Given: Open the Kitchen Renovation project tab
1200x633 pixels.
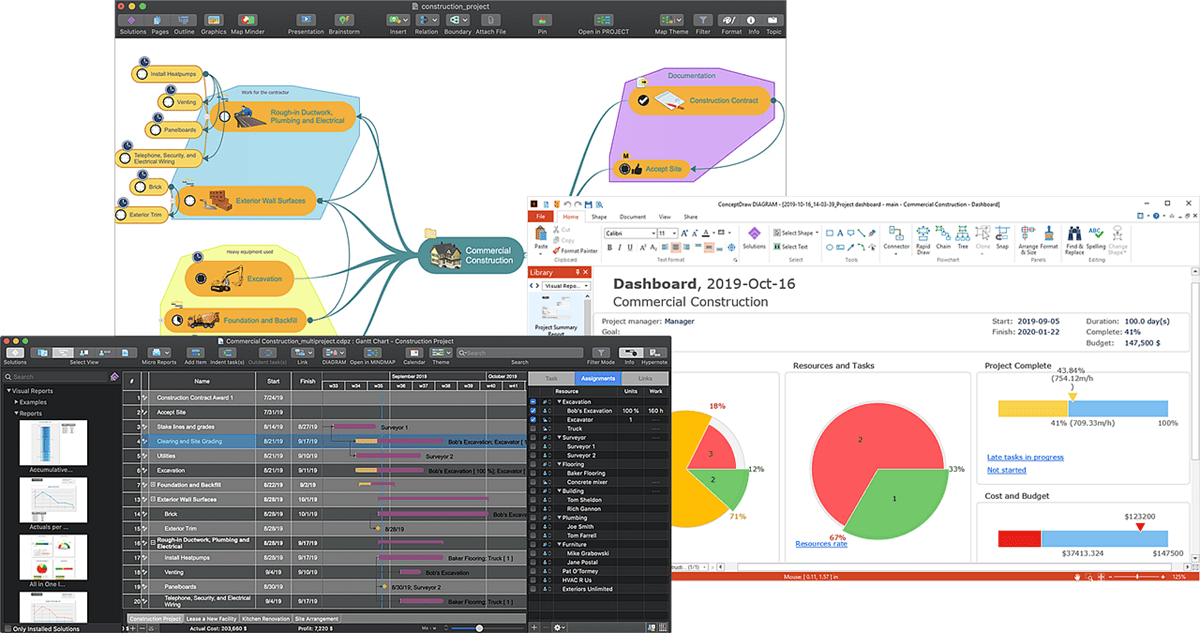Looking at the screenshot, I should coord(266,619).
